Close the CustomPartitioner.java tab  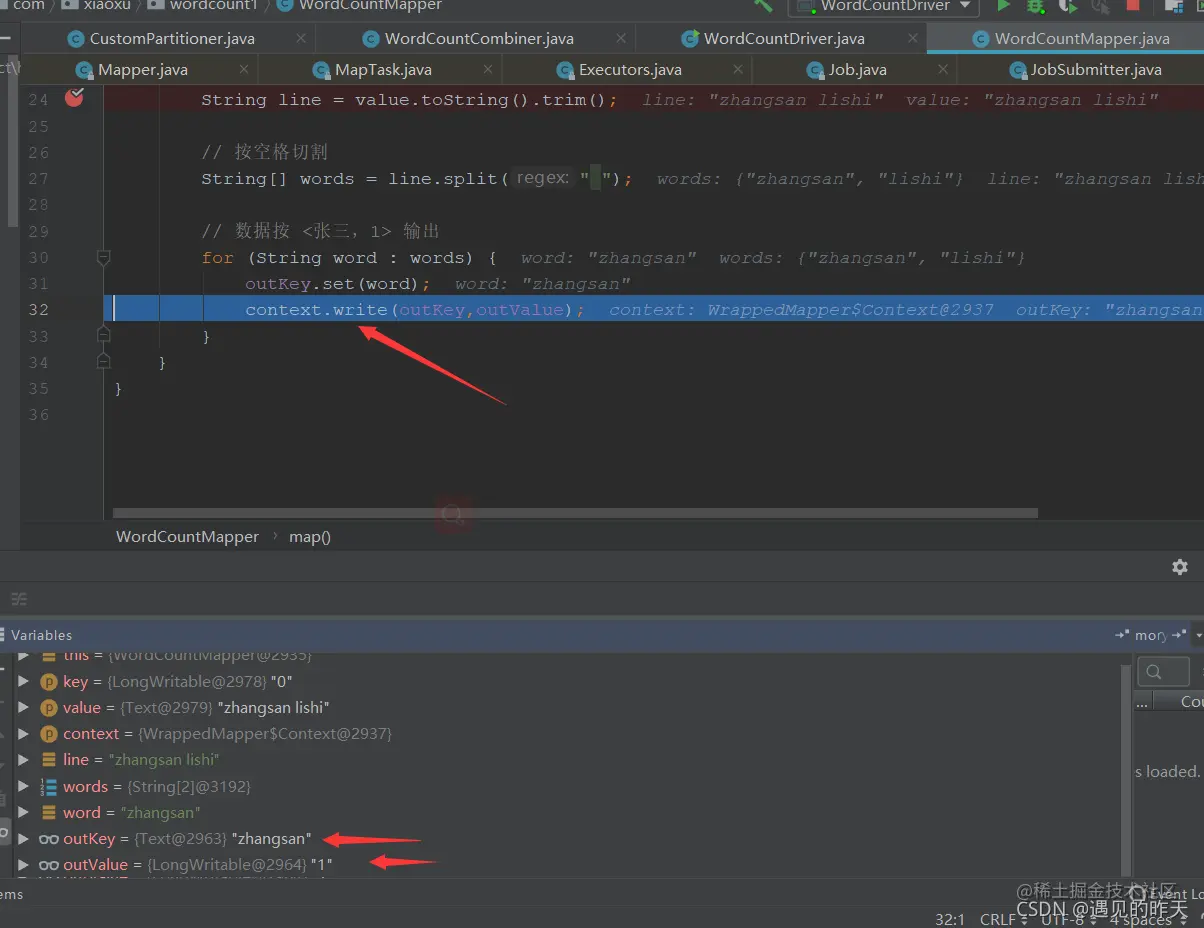tap(299, 39)
